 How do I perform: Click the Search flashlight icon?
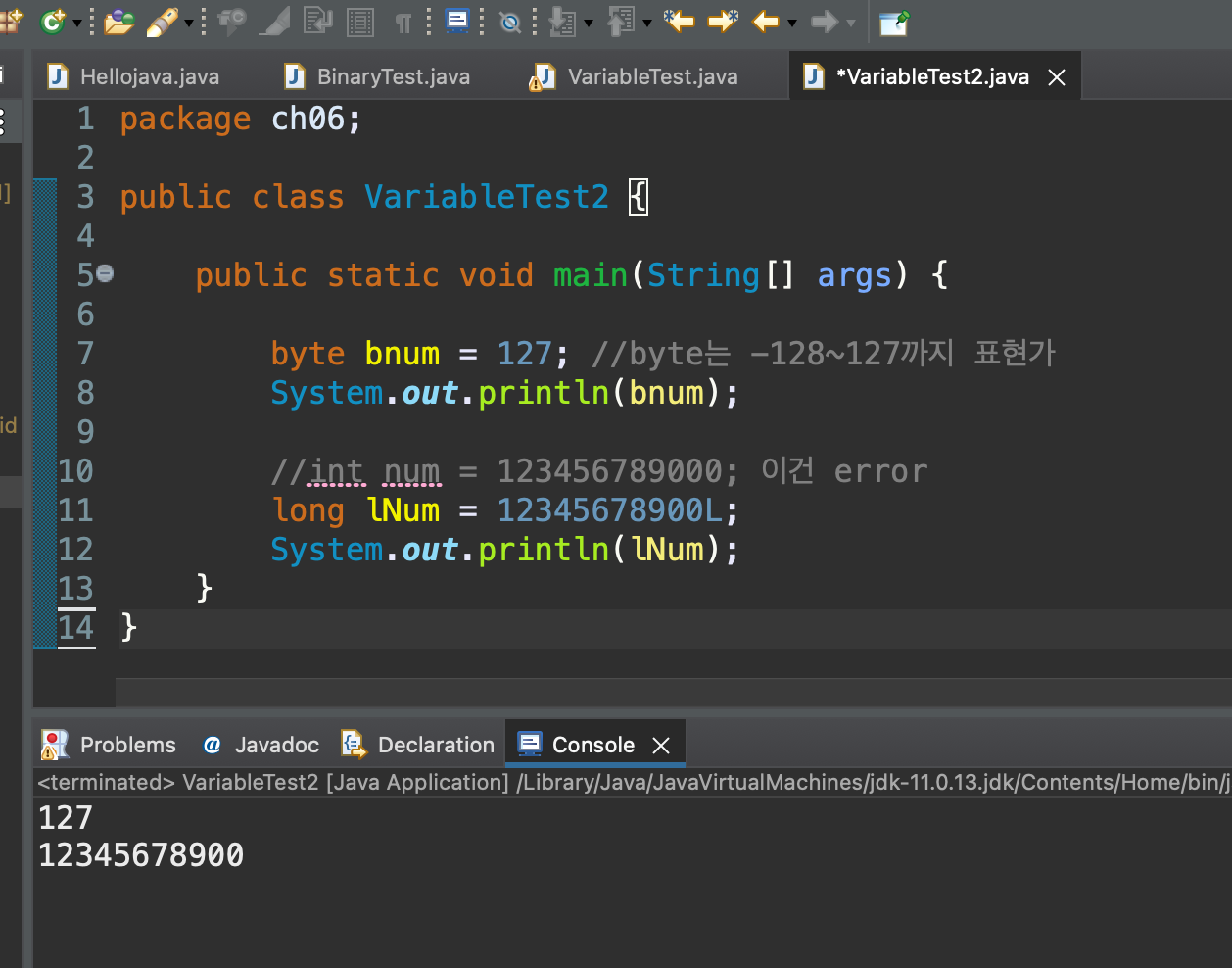[x=162, y=21]
